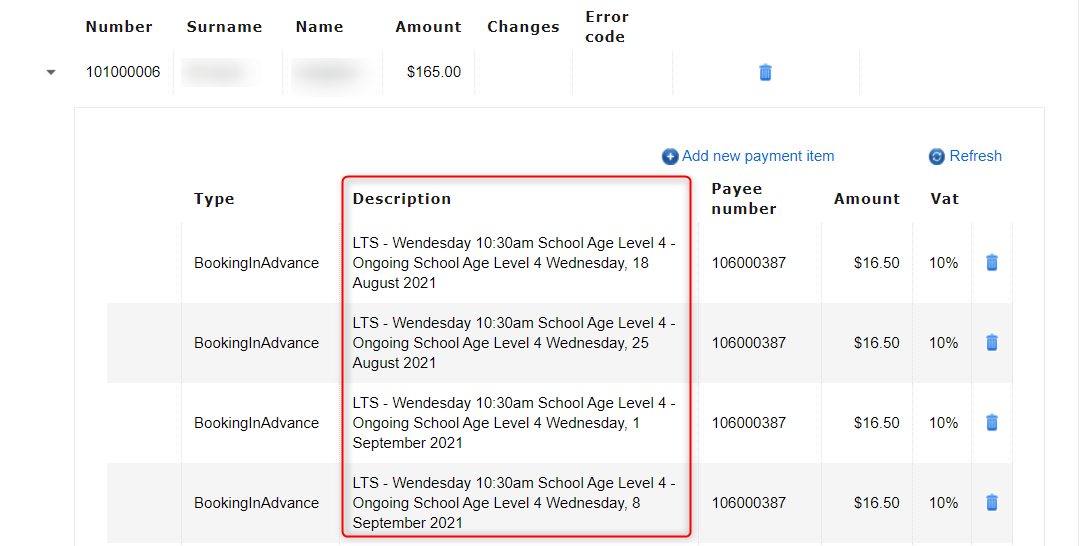
Task: Click payee number in 8 September row
Action: point(748,502)
